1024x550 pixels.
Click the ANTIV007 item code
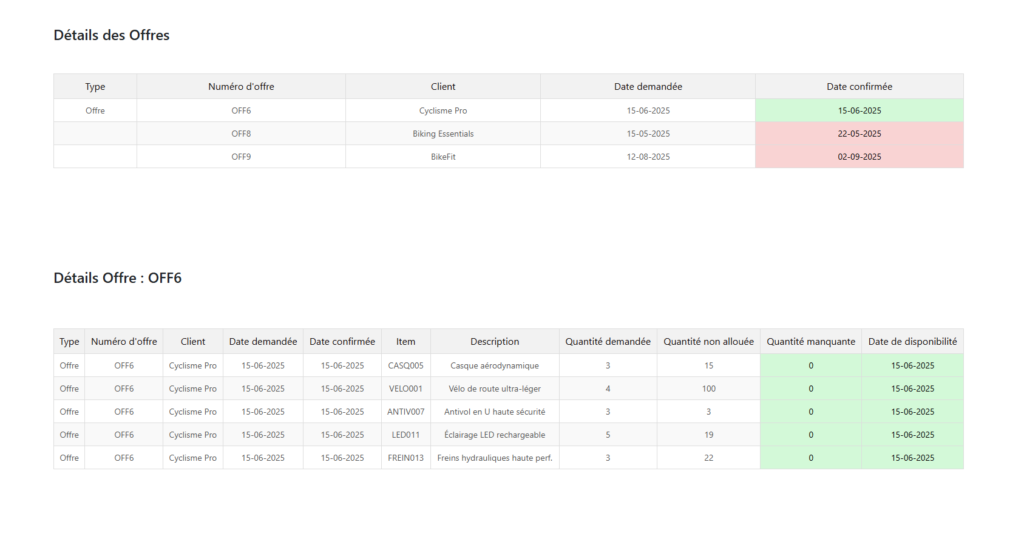pyautogui.click(x=406, y=411)
